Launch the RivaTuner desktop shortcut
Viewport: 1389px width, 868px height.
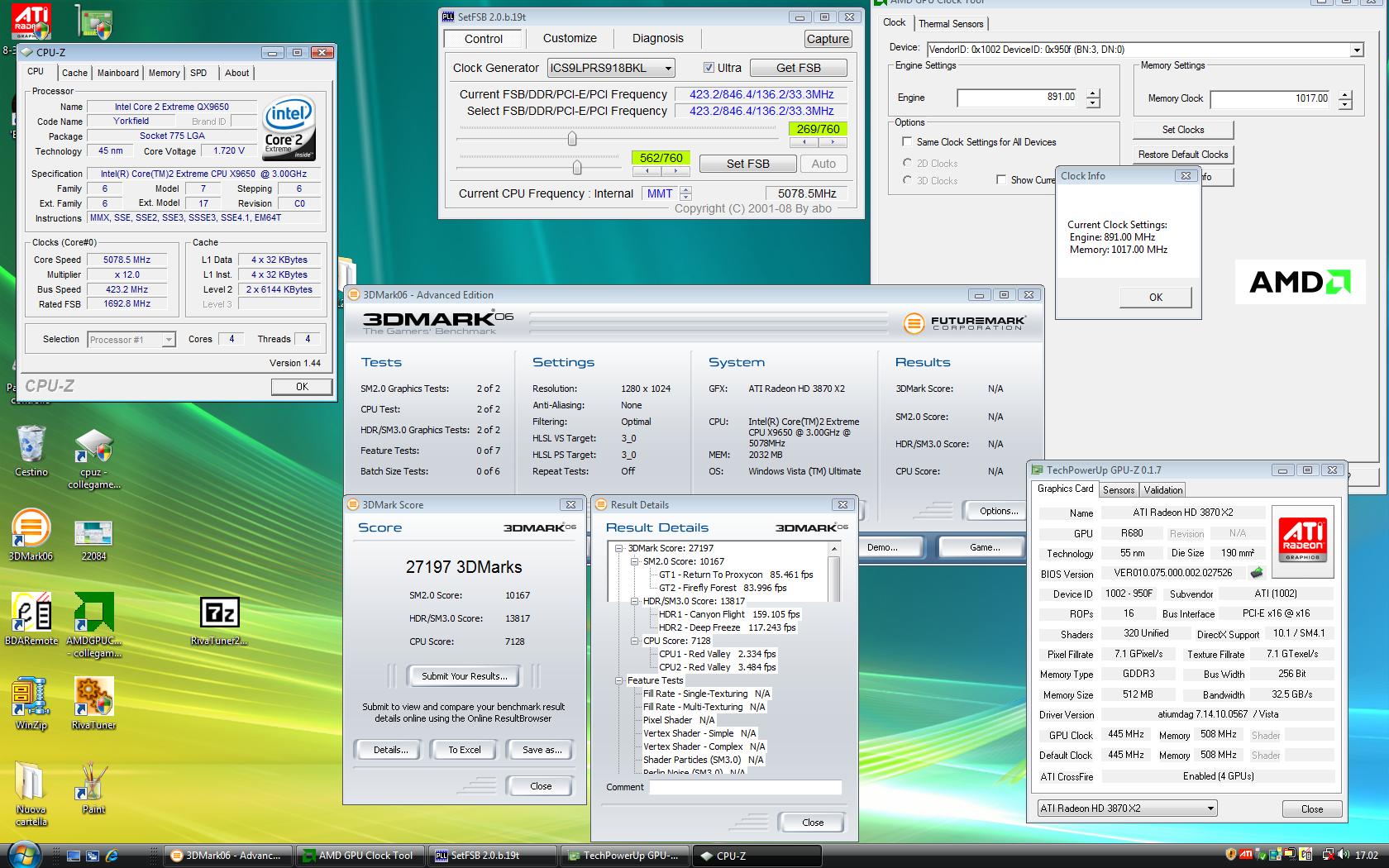coord(93,703)
